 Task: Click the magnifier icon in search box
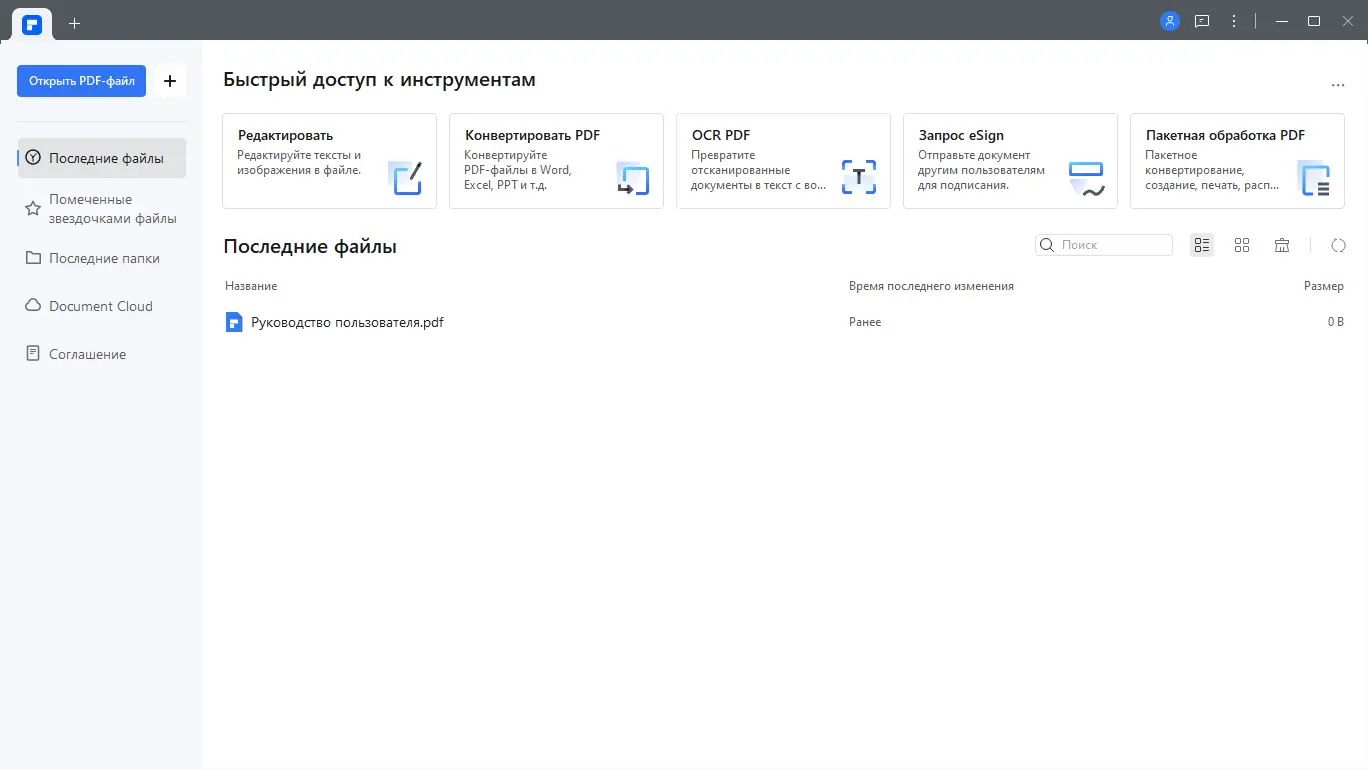point(1047,245)
